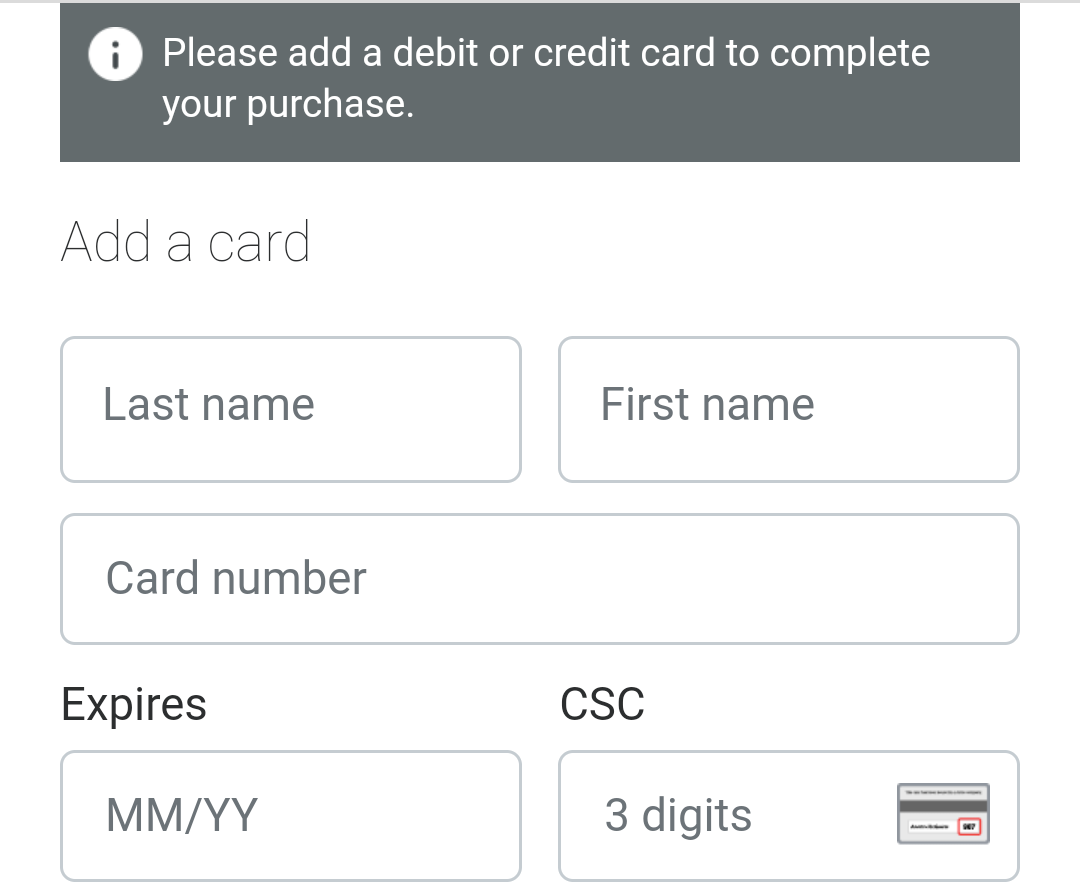The width and height of the screenshot is (1080, 884).
Task: Click the 'Card number' placeholder text
Action: pos(236,579)
